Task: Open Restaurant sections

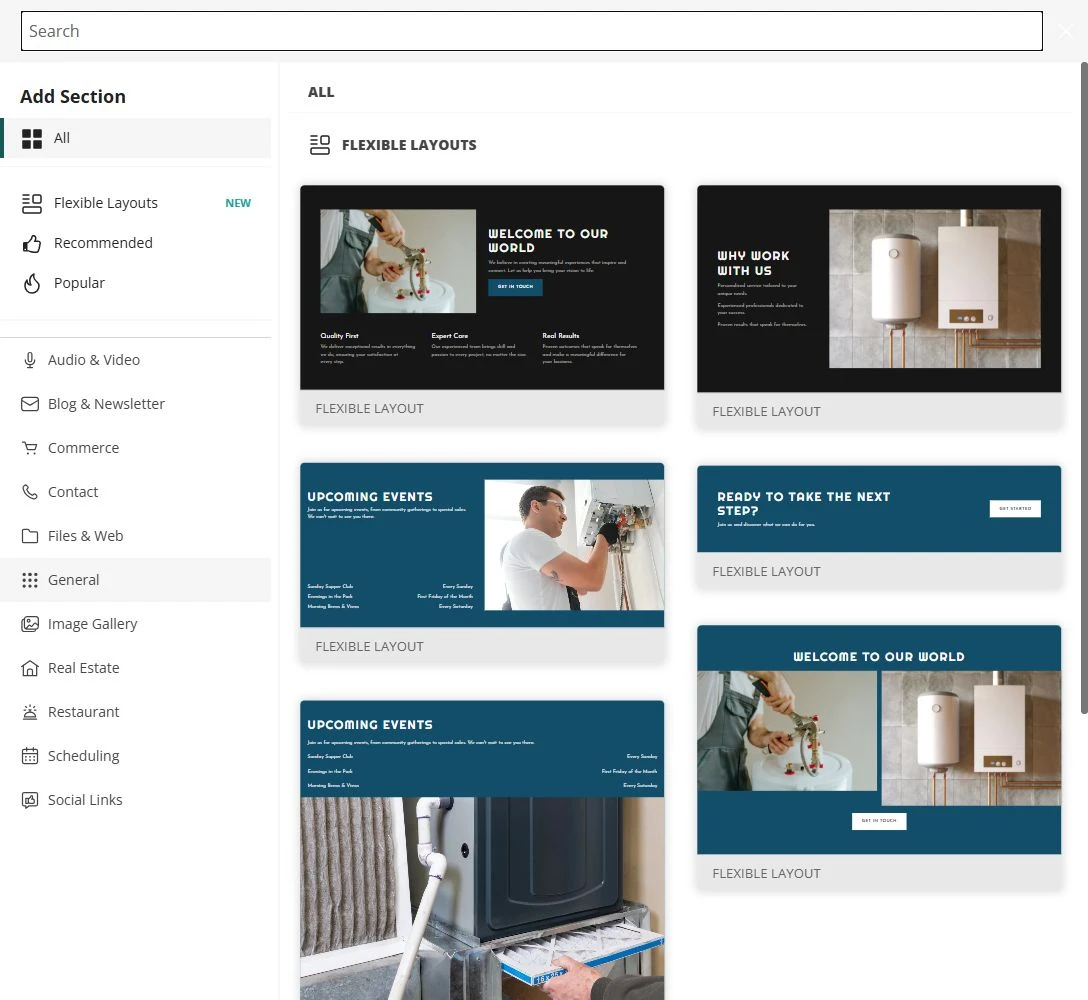Action: [137, 712]
